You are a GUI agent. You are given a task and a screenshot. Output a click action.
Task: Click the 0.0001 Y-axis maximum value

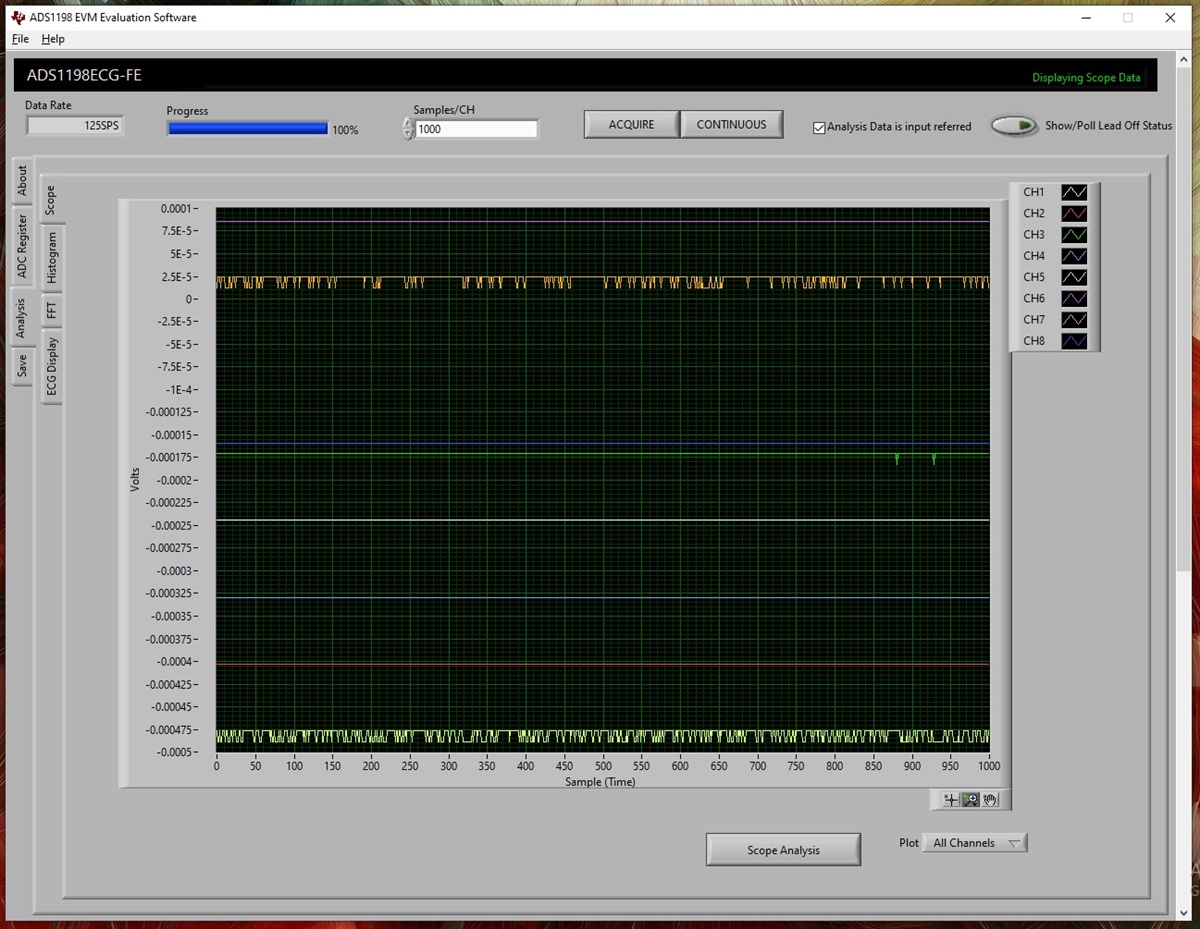(176, 208)
